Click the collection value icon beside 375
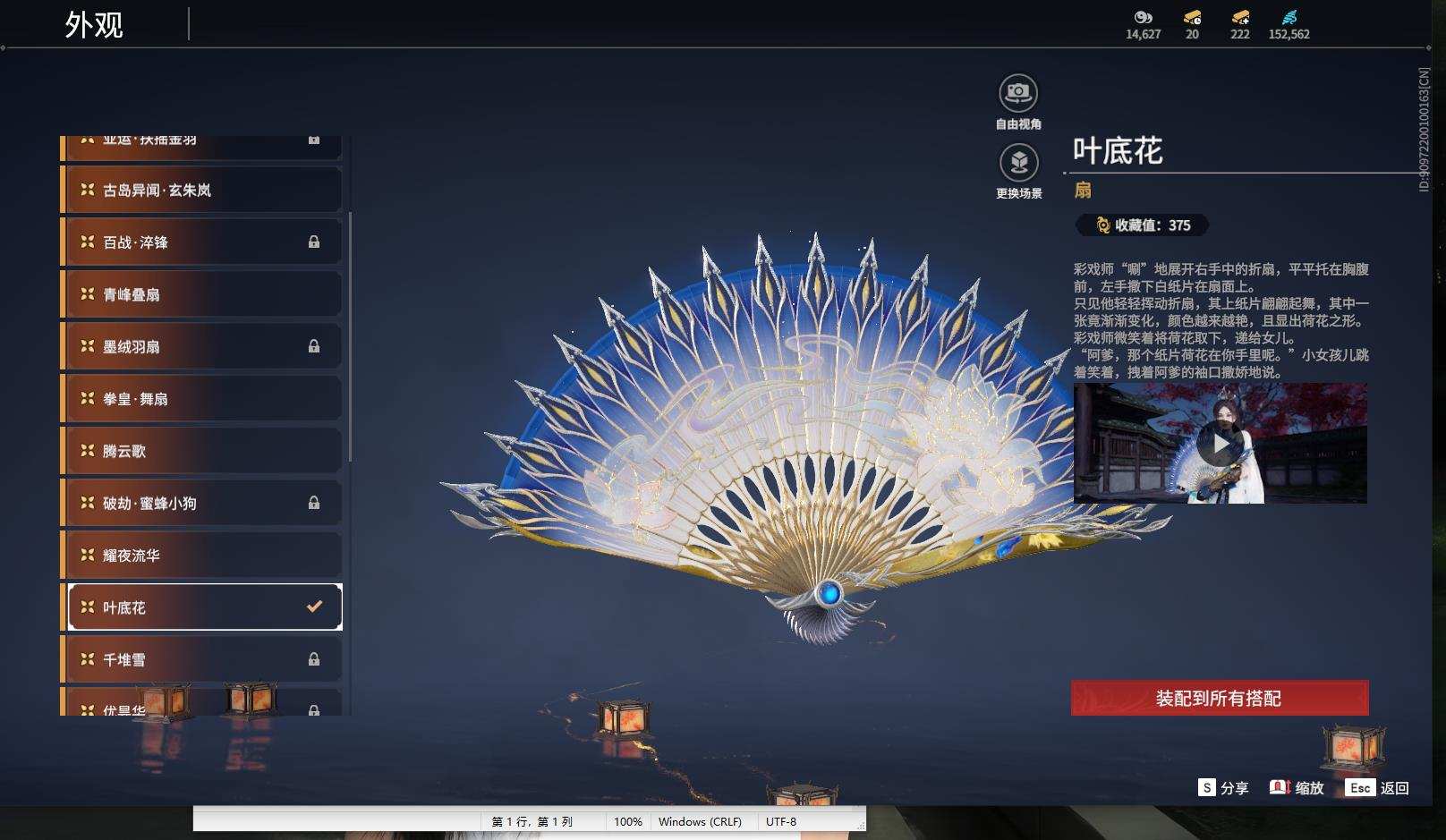Image resolution: width=1446 pixels, height=840 pixels. click(x=1102, y=225)
